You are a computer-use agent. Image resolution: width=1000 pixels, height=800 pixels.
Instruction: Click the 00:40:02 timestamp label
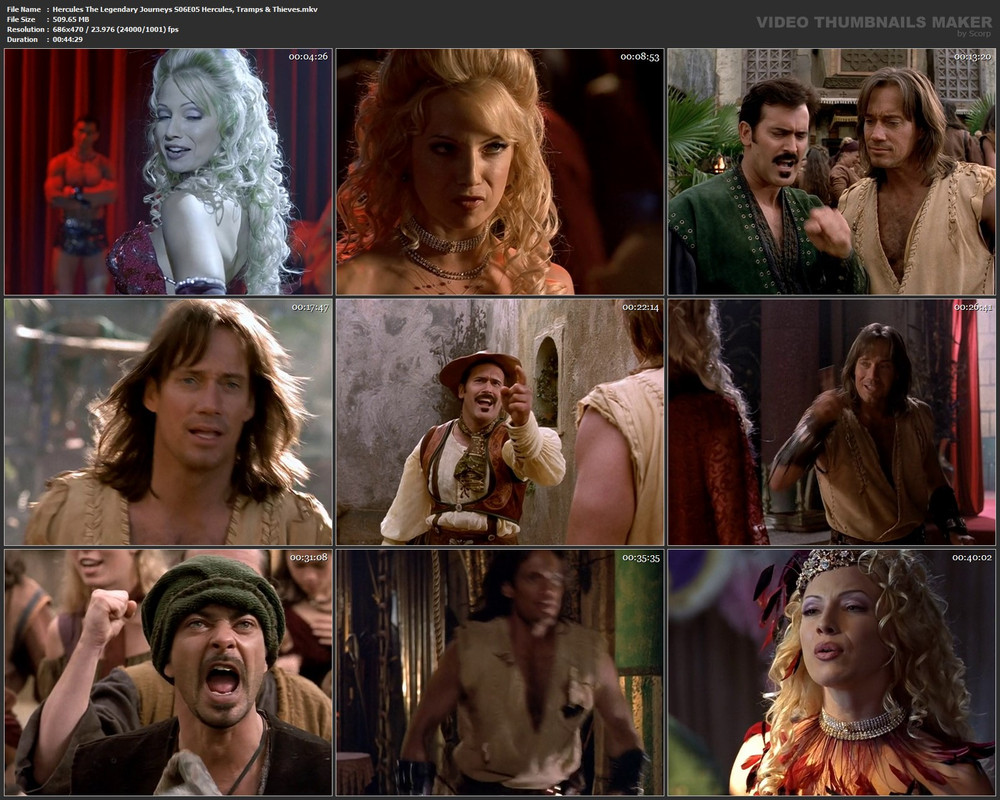tap(972, 558)
